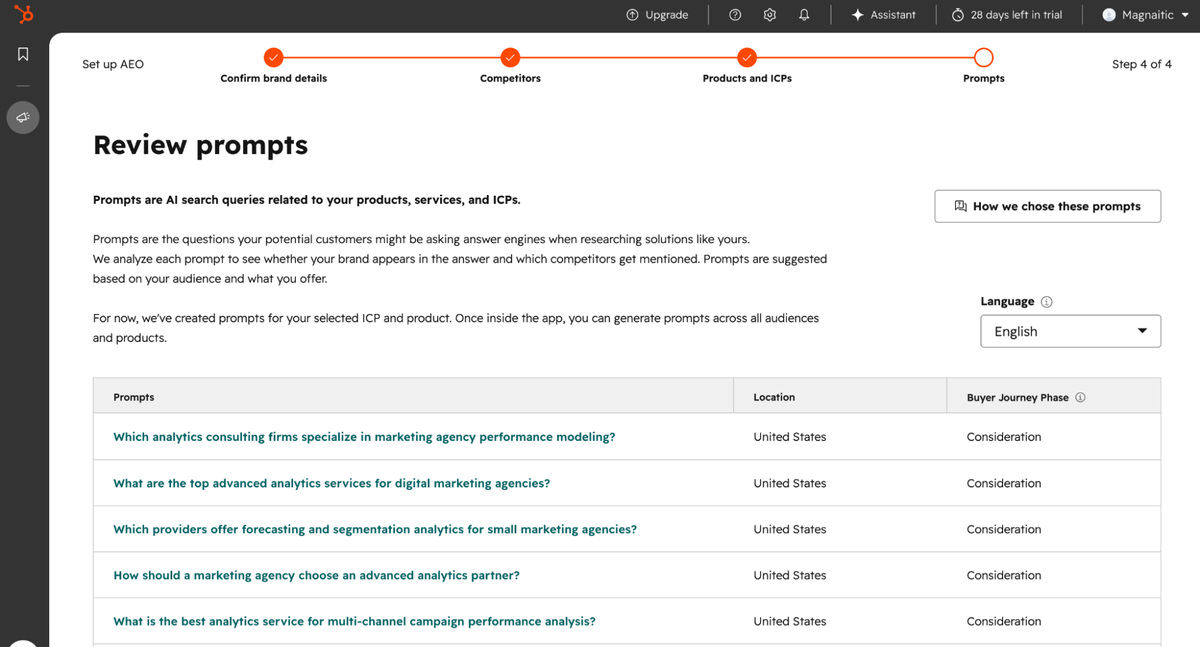Click United States in the multi-channel campaign row
This screenshot has width=1200, height=647.
[x=790, y=621]
